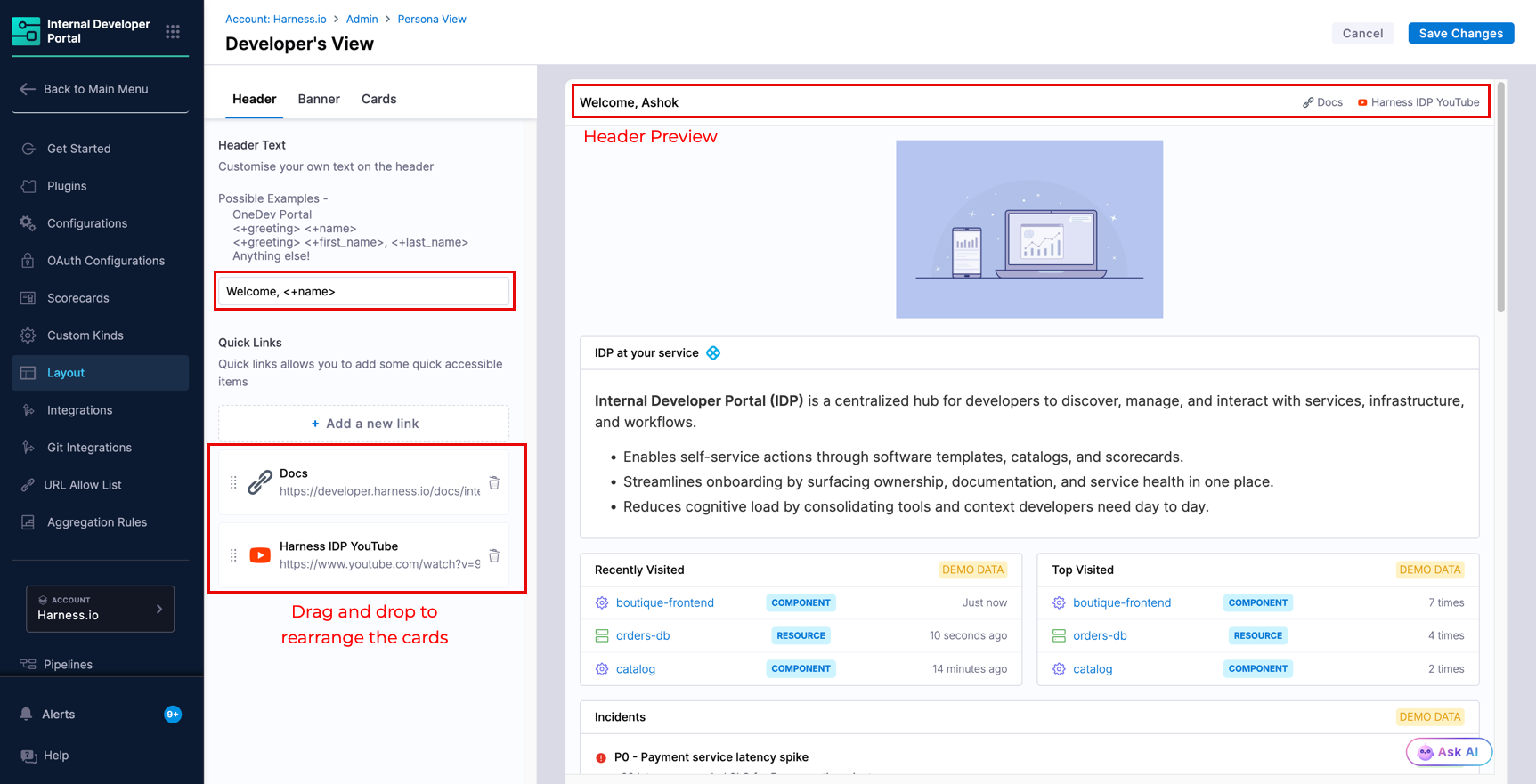Click the drag handle of YouTube link

pos(233,555)
